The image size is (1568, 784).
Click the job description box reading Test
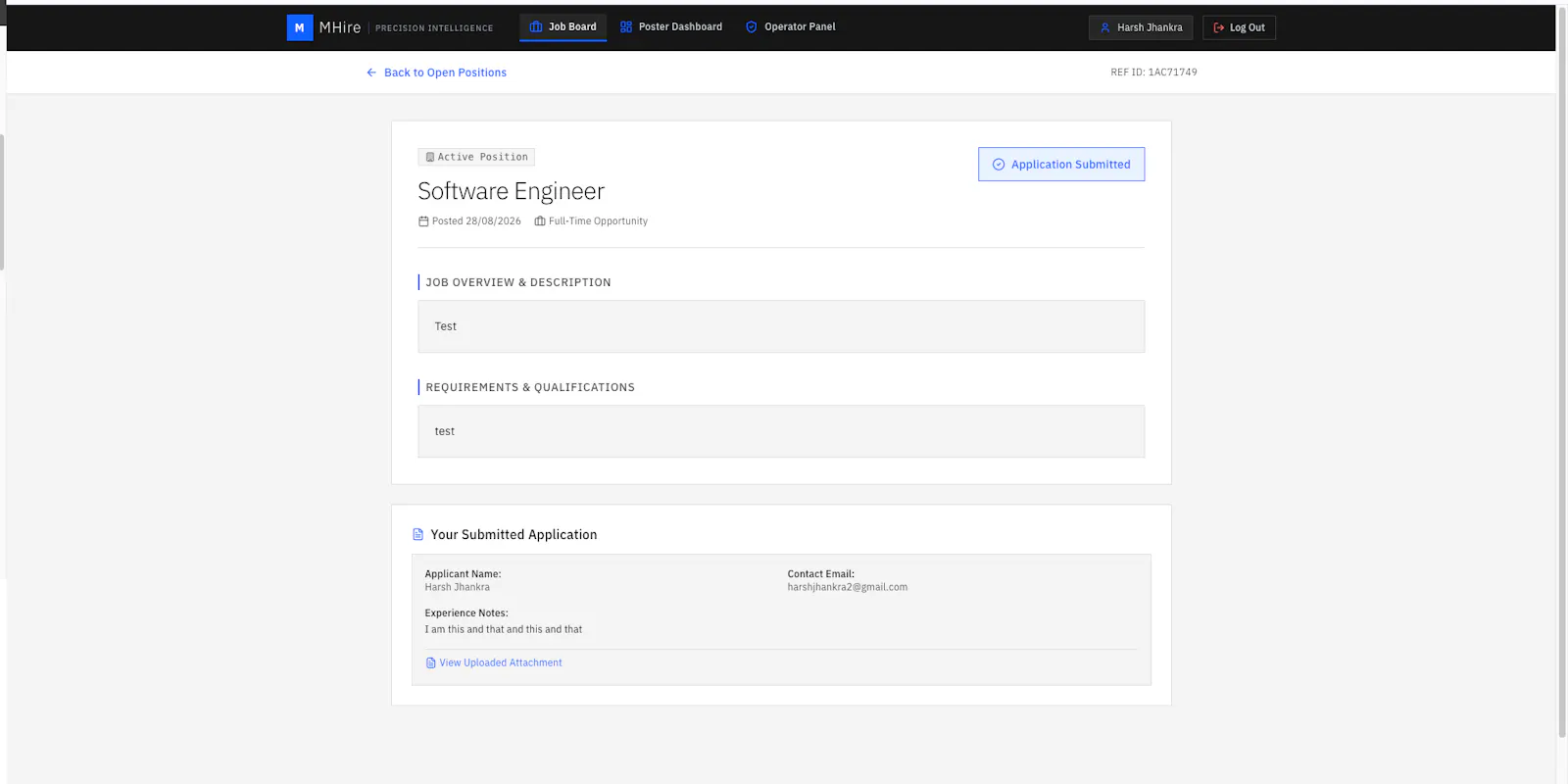click(x=781, y=326)
